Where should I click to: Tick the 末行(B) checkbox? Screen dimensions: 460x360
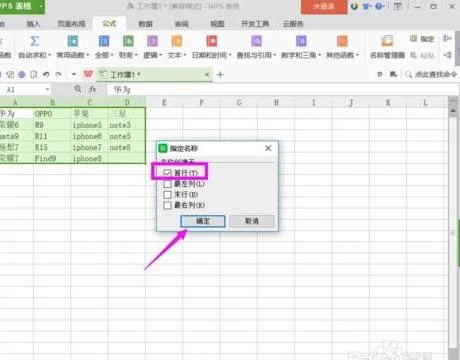point(167,194)
